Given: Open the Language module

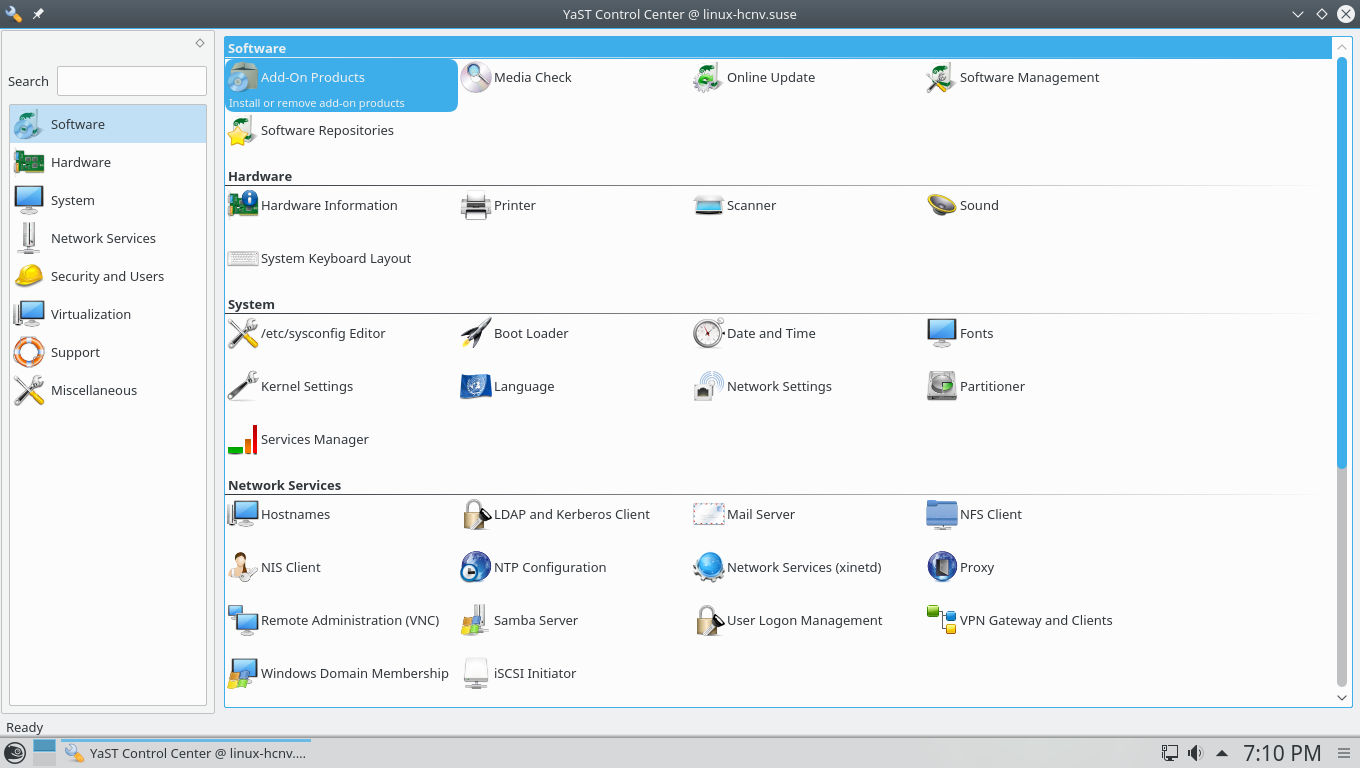Looking at the screenshot, I should [507, 387].
